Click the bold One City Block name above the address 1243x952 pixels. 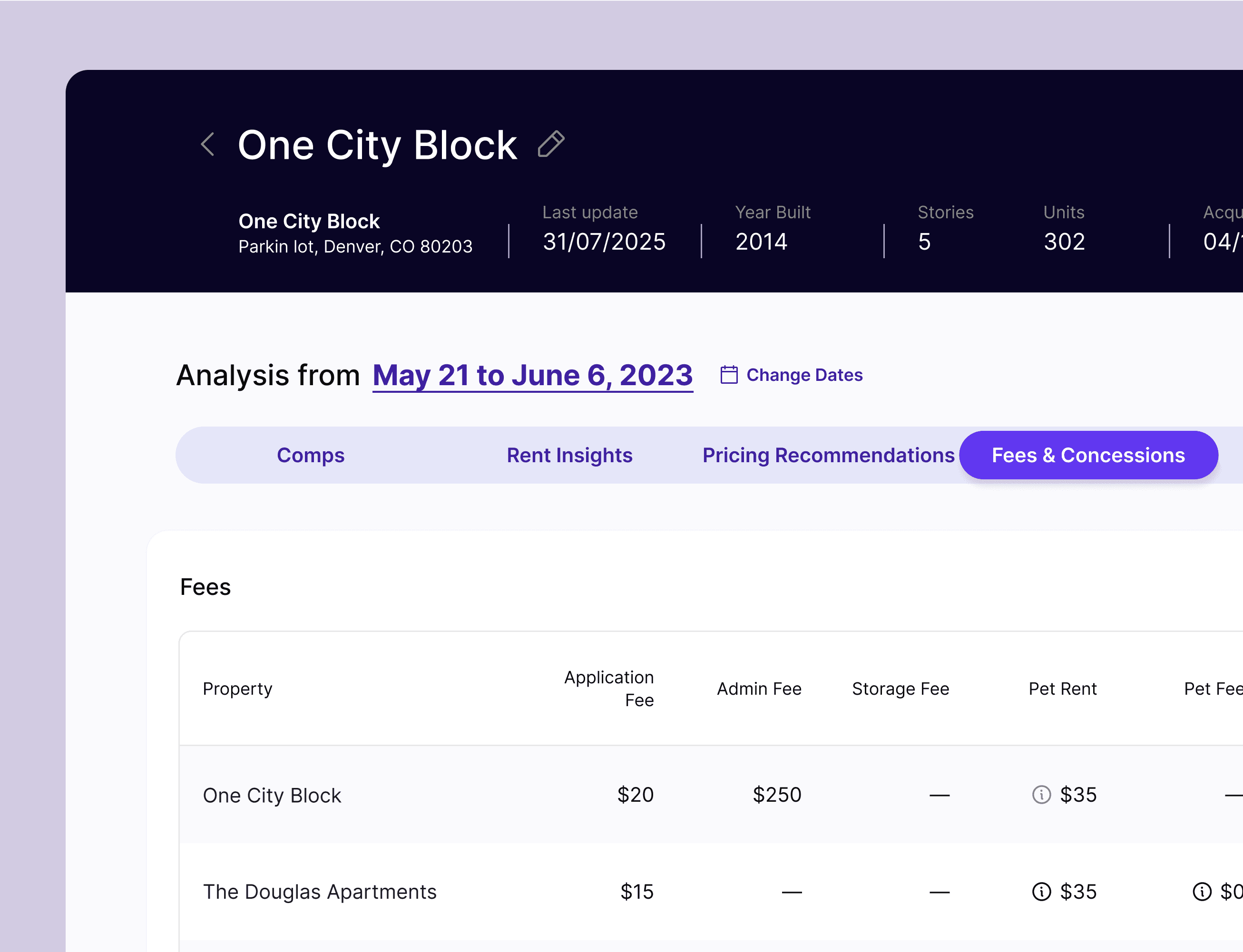pos(309,221)
